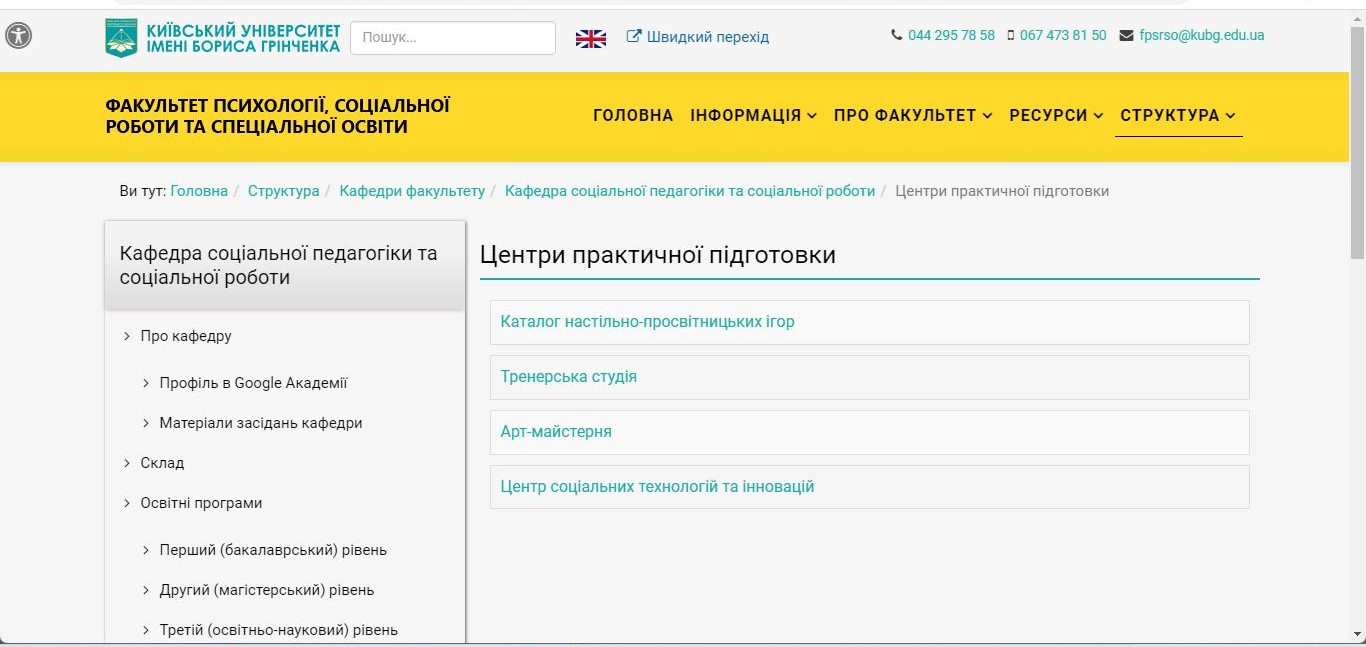Open the Про факультет dropdown menu
Screen dimensions: 1366x647
[912, 115]
